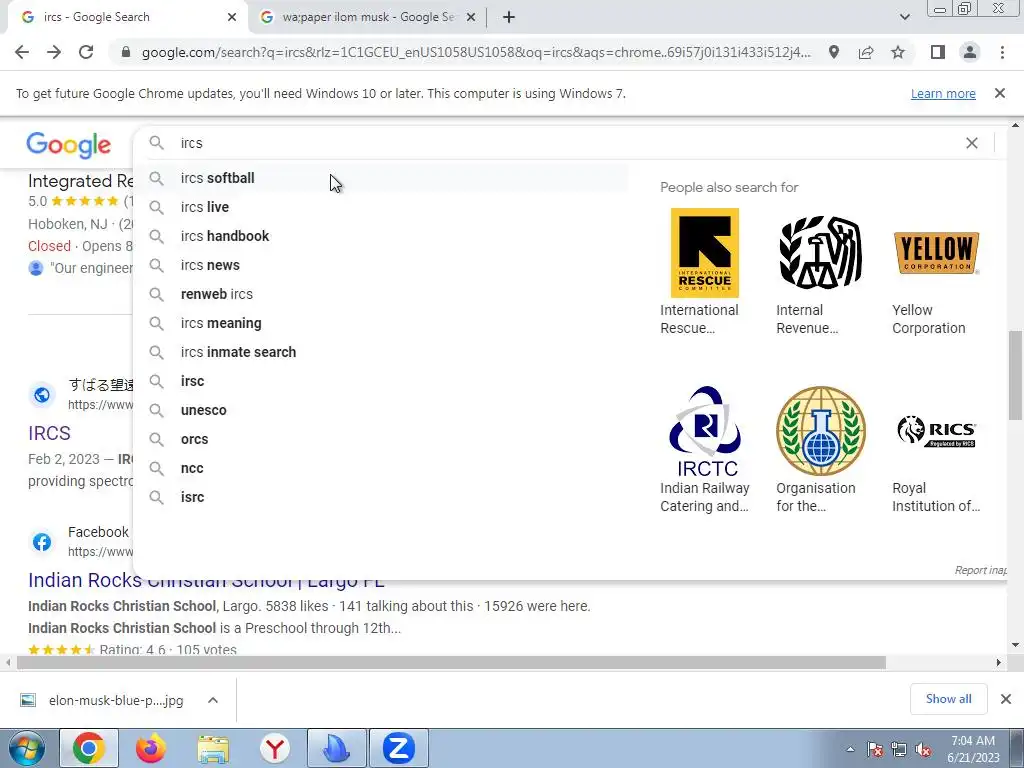This screenshot has height=768, width=1024.
Task: Select the 'renweb ircs' suggestion
Action: [381, 294]
